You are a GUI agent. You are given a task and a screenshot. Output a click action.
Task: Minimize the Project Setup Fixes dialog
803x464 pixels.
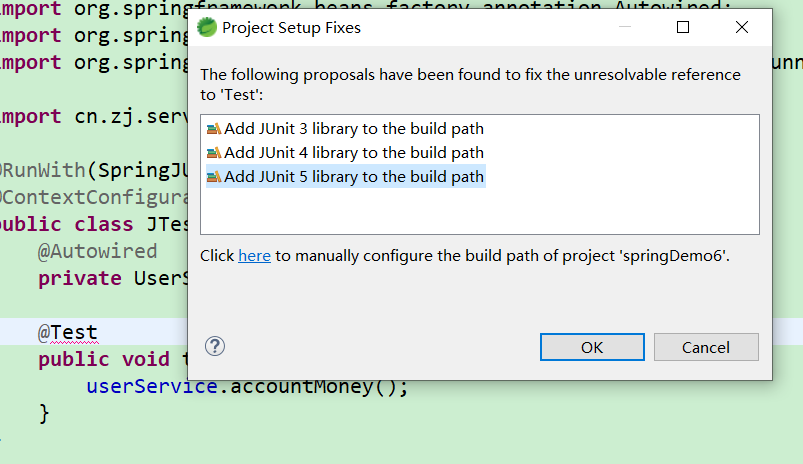tap(627, 28)
